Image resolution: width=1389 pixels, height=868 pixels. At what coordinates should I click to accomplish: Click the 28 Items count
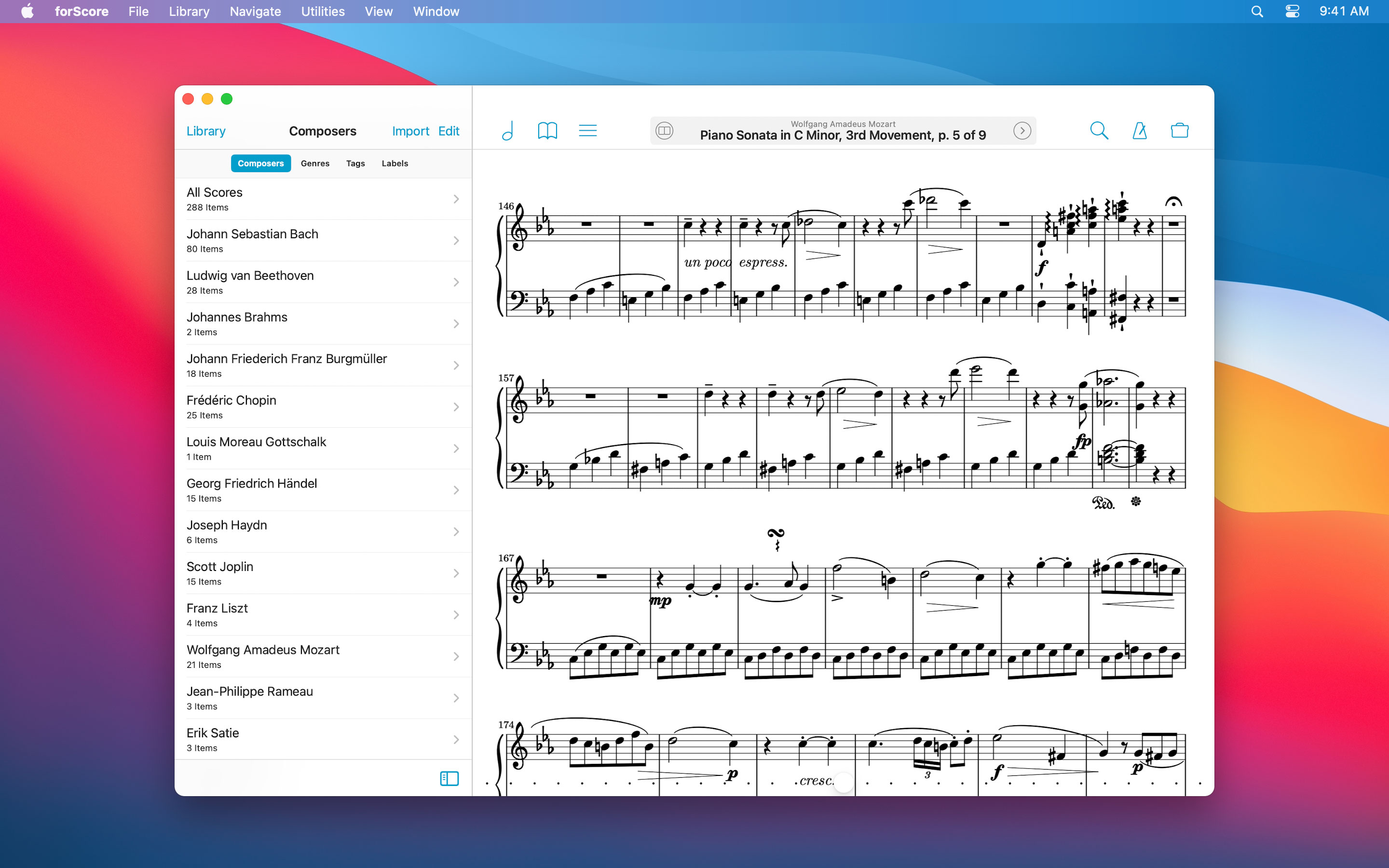point(204,291)
